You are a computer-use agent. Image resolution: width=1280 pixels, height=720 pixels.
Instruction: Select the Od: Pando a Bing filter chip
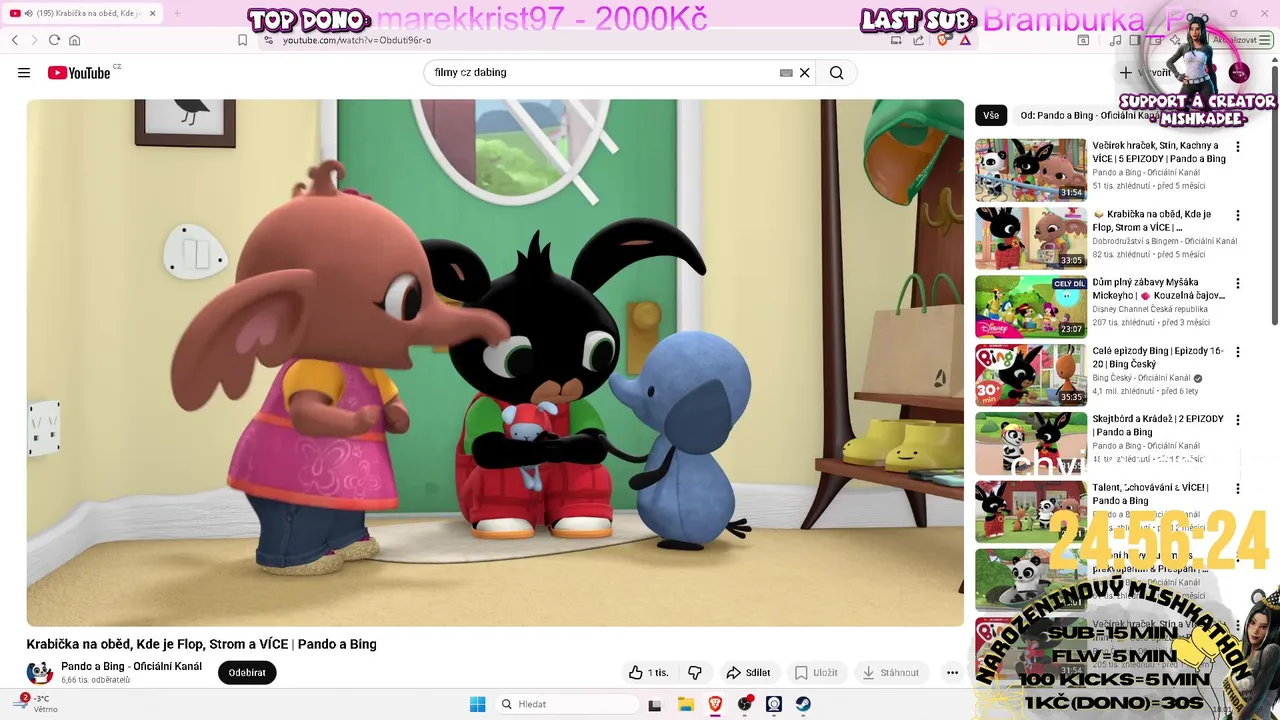point(1089,116)
